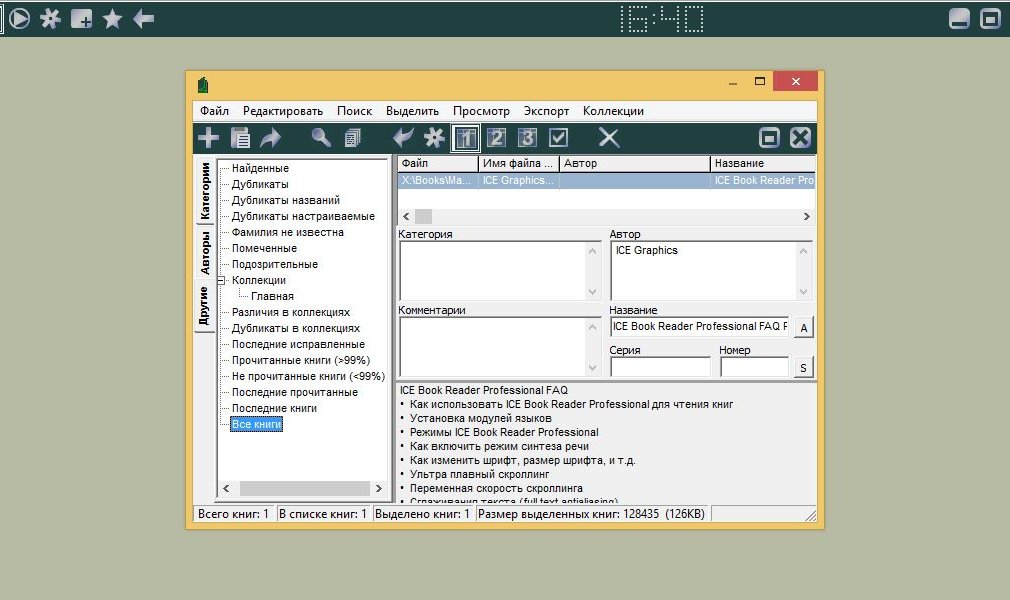This screenshot has height=600, width=1010.
Task: Click the X delete icon in the toolbar
Action: pos(609,138)
